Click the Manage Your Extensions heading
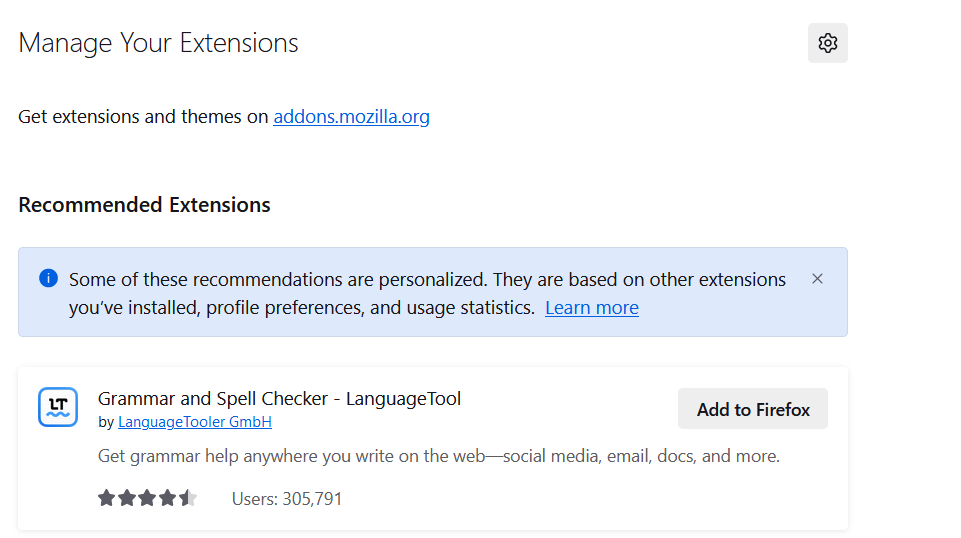961x538 pixels. click(x=158, y=43)
